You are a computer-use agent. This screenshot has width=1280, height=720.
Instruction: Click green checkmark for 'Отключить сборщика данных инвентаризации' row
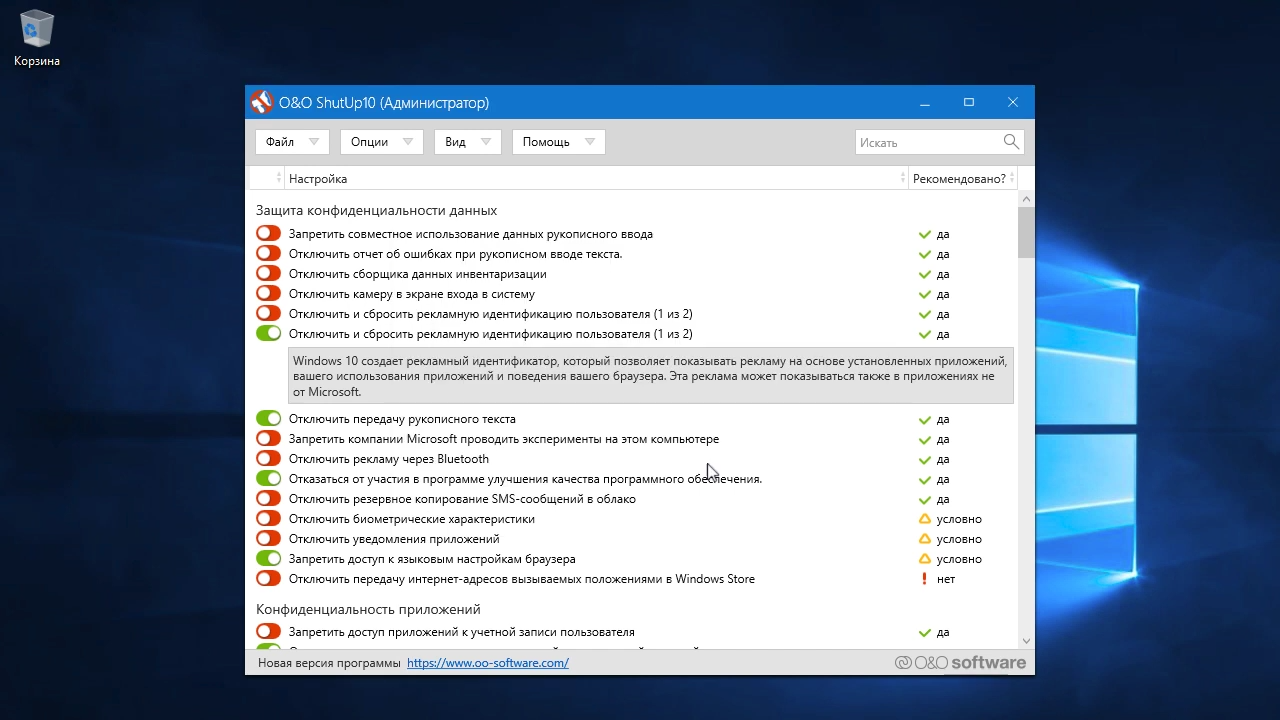coord(925,274)
